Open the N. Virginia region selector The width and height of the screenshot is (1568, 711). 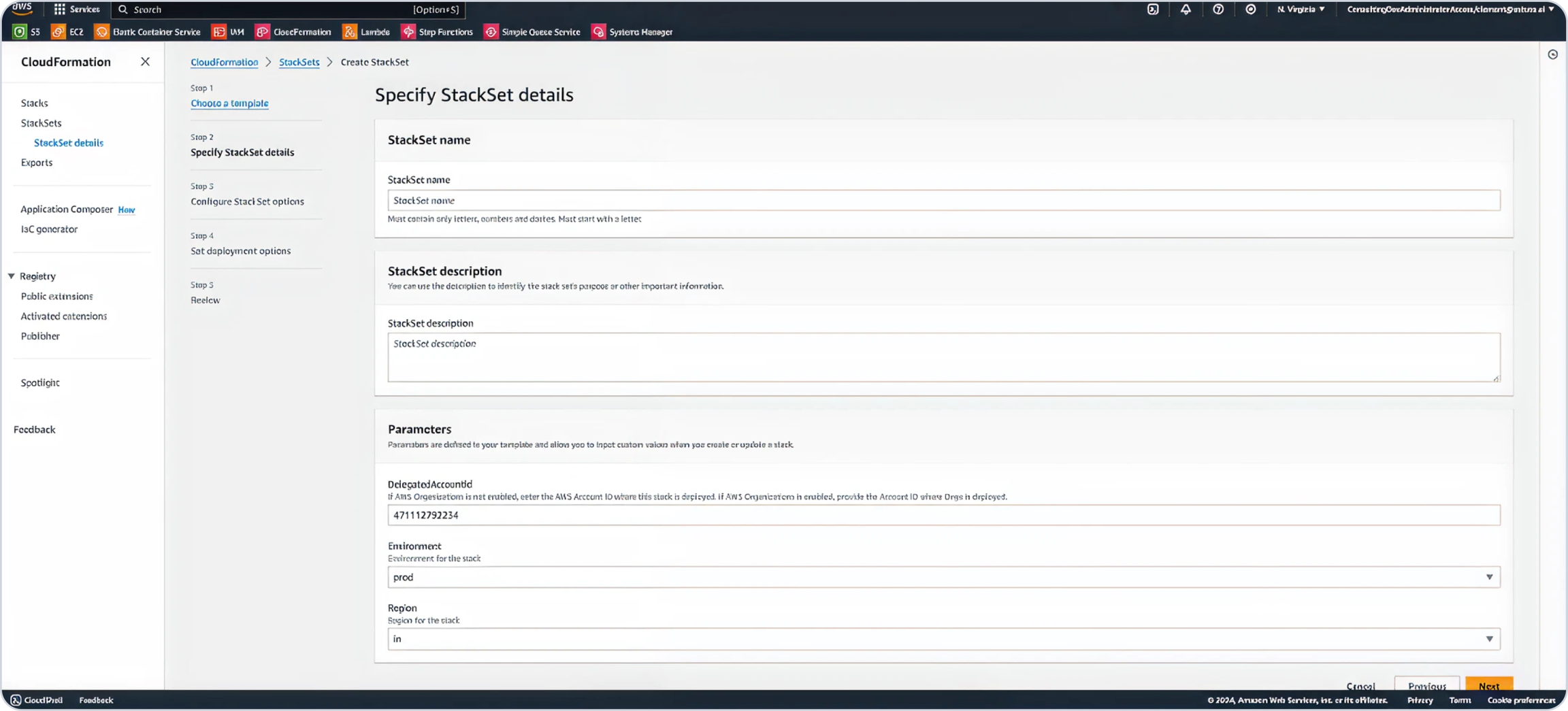point(1301,10)
